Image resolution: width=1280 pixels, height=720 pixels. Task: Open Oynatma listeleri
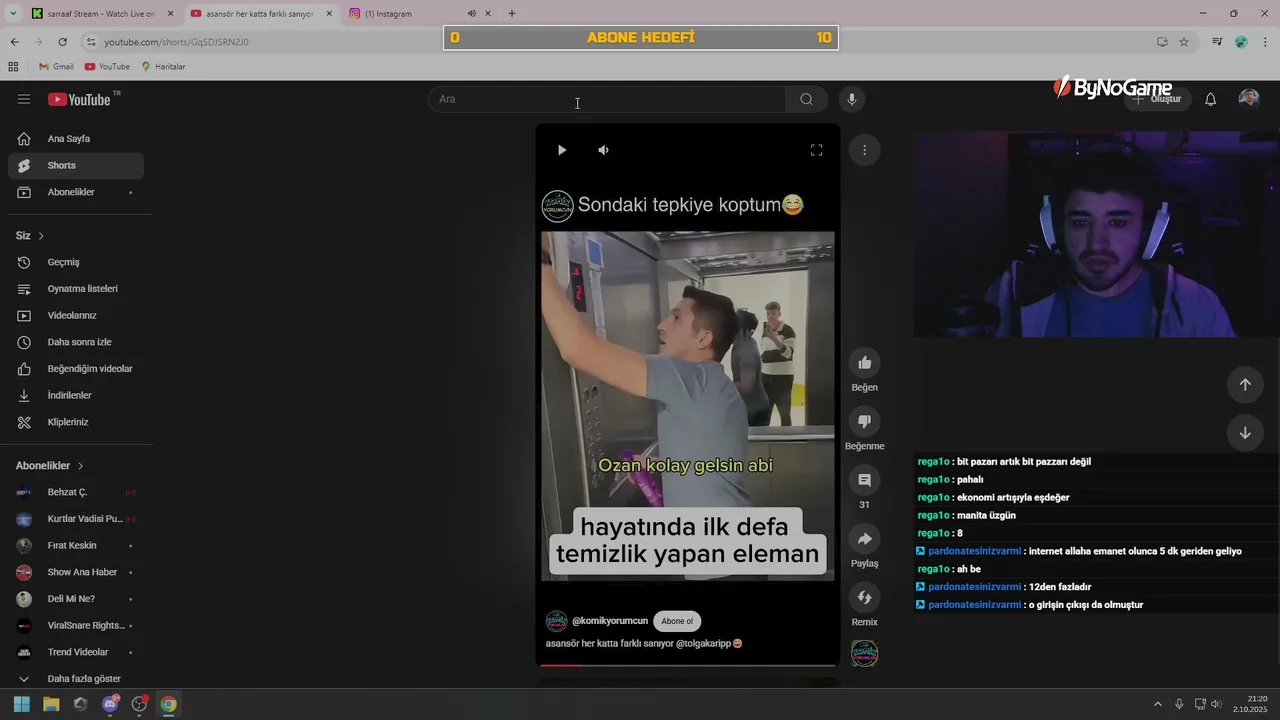[76, 289]
